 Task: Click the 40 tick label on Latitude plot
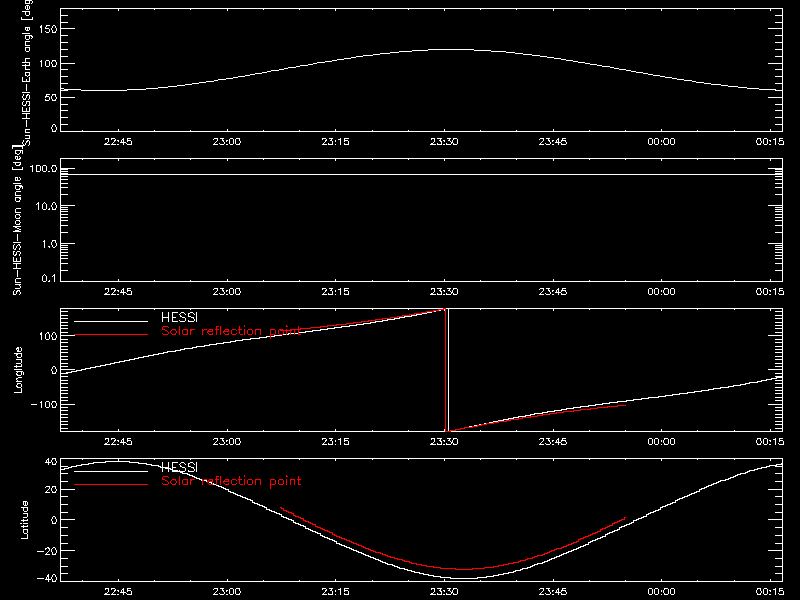pyautogui.click(x=51, y=462)
